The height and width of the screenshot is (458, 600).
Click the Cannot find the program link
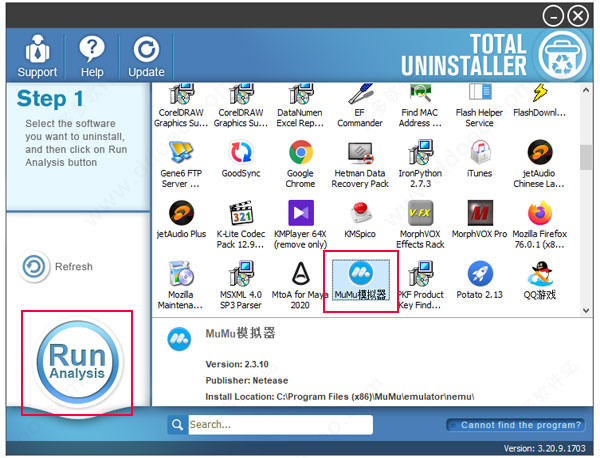point(515,425)
